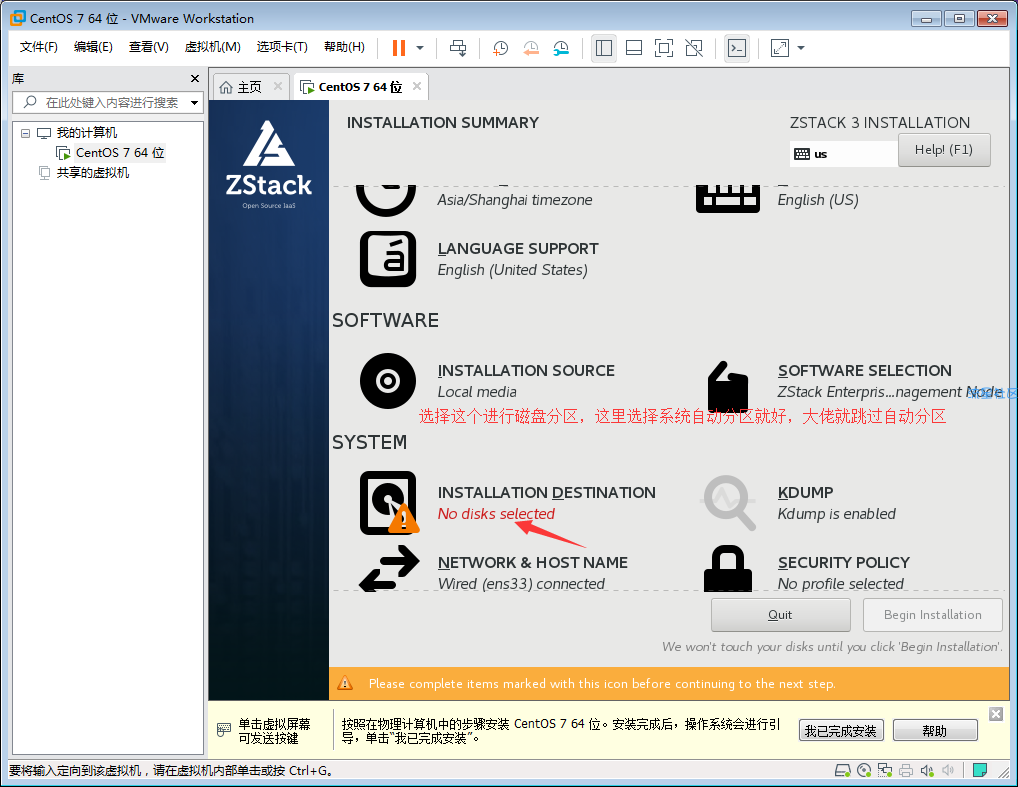1018x787 pixels.
Task: Click the message log status bar icon
Action: pos(980,771)
